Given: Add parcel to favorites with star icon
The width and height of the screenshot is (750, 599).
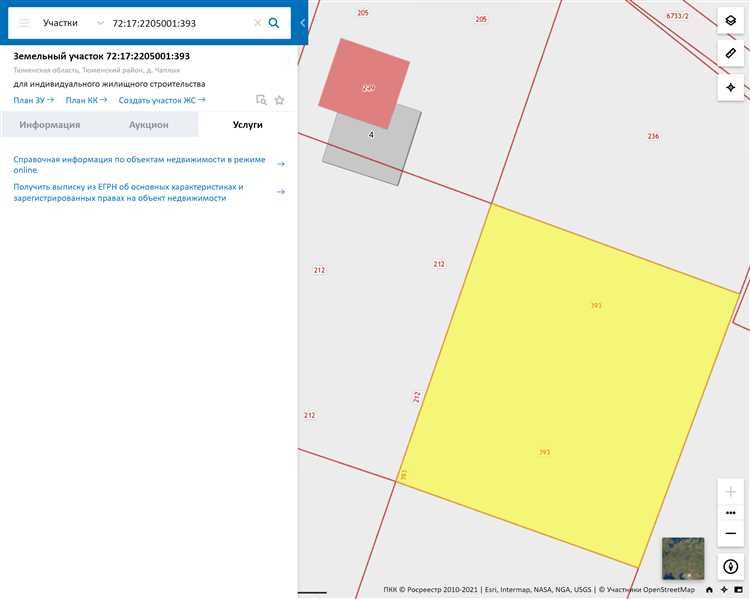Looking at the screenshot, I should [279, 100].
